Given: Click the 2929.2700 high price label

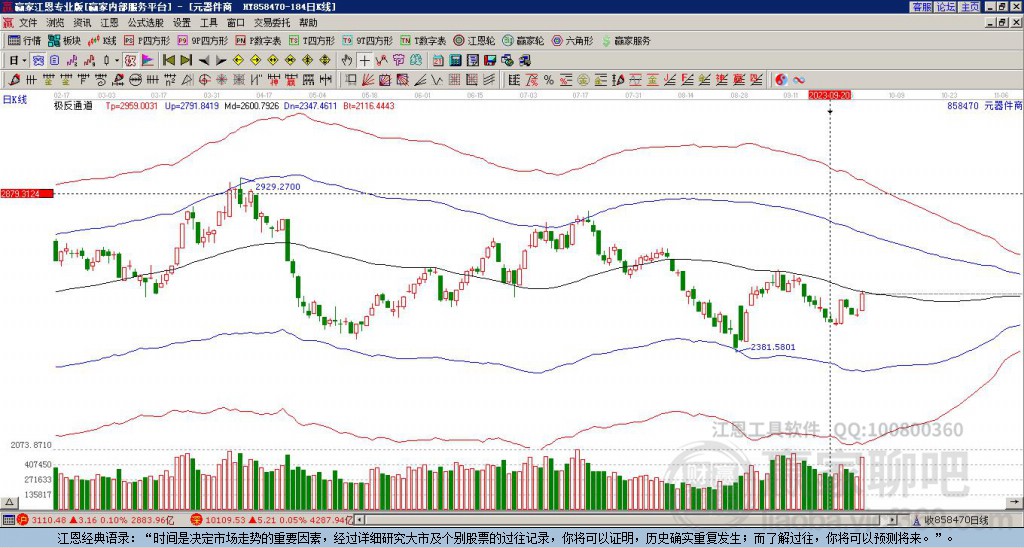Looking at the screenshot, I should click(x=278, y=187).
